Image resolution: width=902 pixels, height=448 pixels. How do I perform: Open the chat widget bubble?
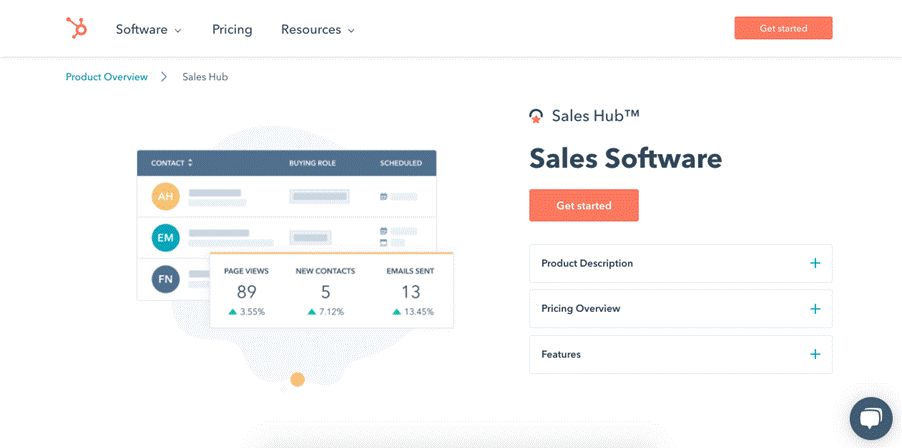pos(872,419)
